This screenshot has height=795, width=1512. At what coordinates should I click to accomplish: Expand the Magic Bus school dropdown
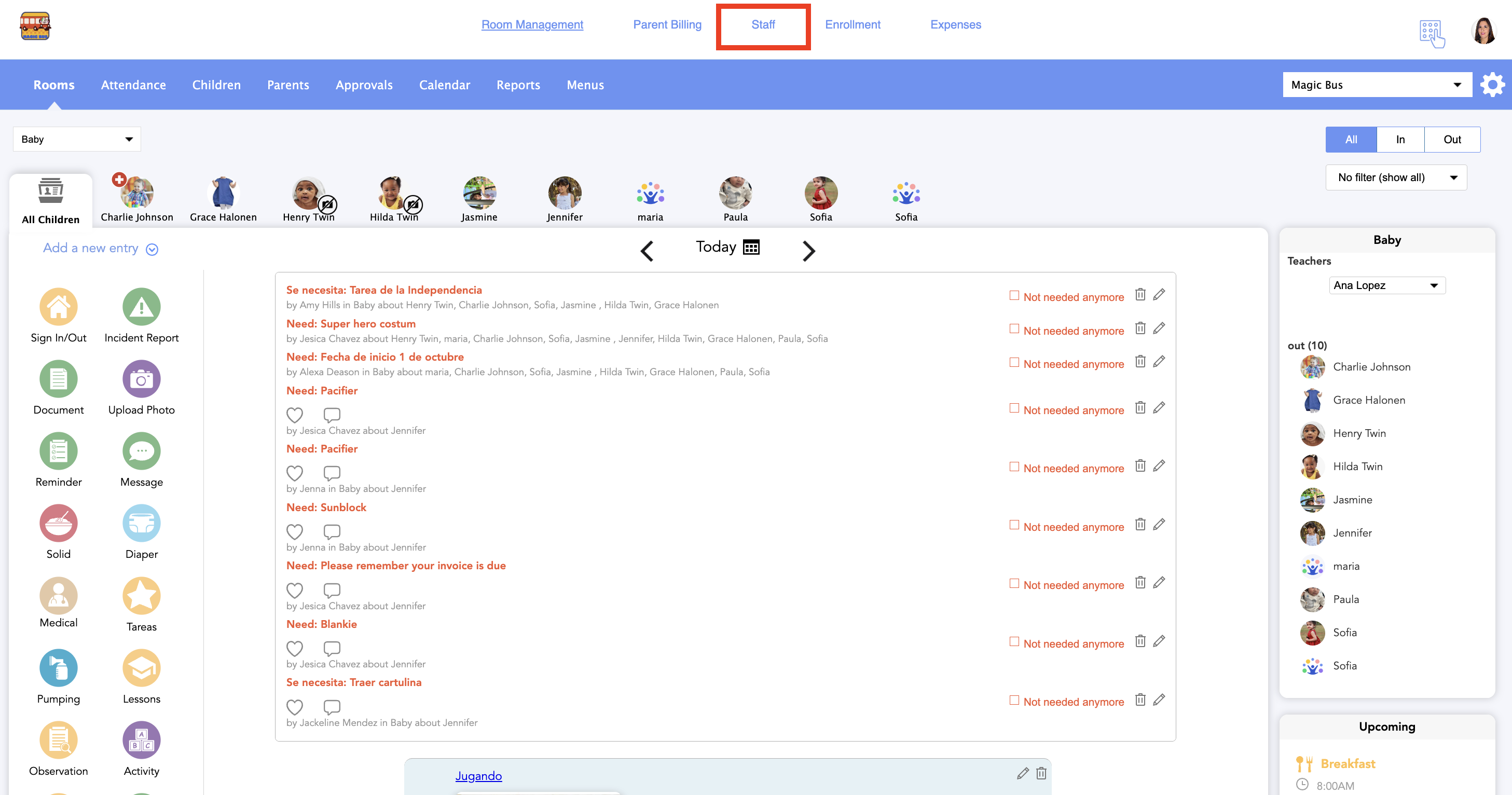point(1377,85)
